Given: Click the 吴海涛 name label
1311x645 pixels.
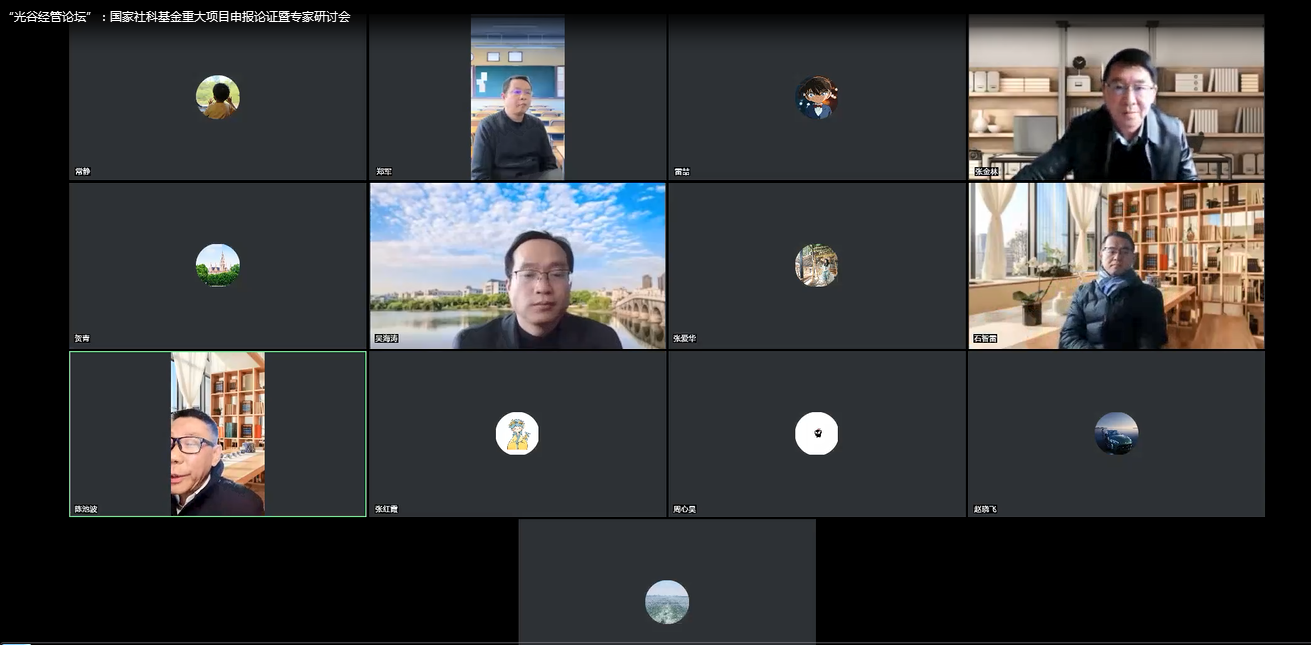Looking at the screenshot, I should coord(386,340).
